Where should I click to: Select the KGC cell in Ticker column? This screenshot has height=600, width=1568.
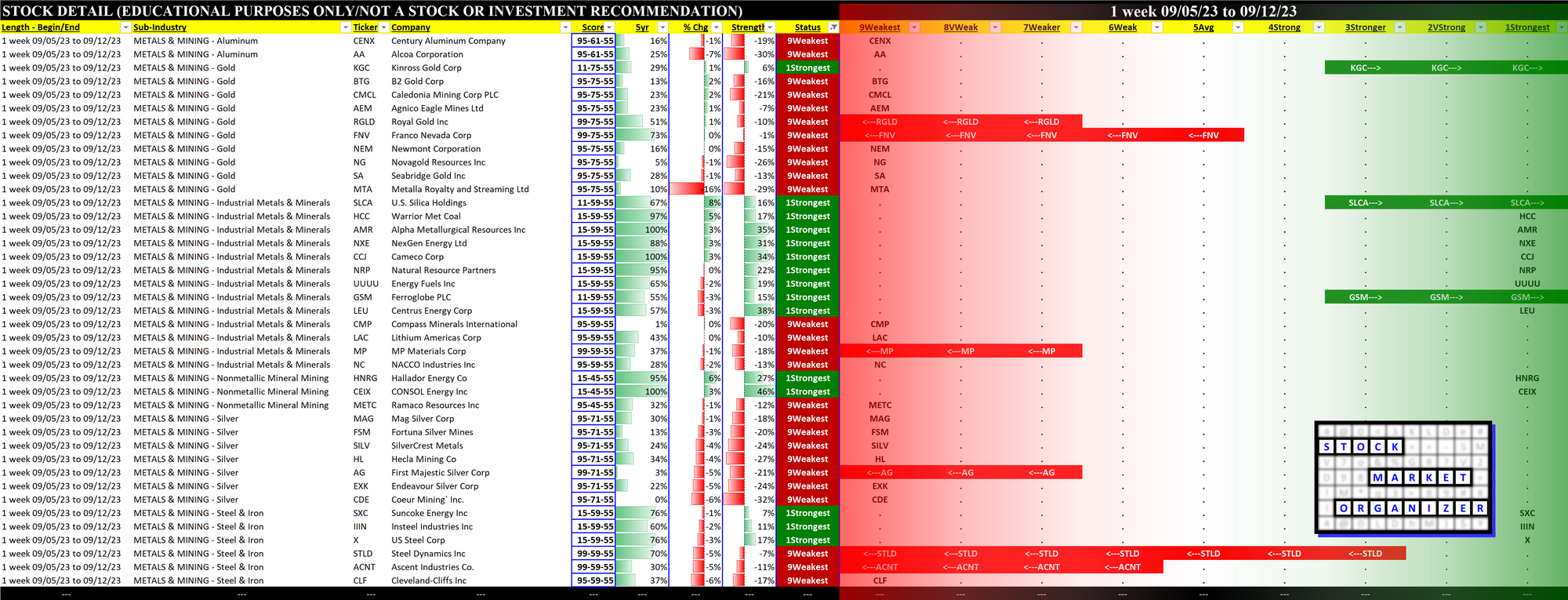(370, 67)
